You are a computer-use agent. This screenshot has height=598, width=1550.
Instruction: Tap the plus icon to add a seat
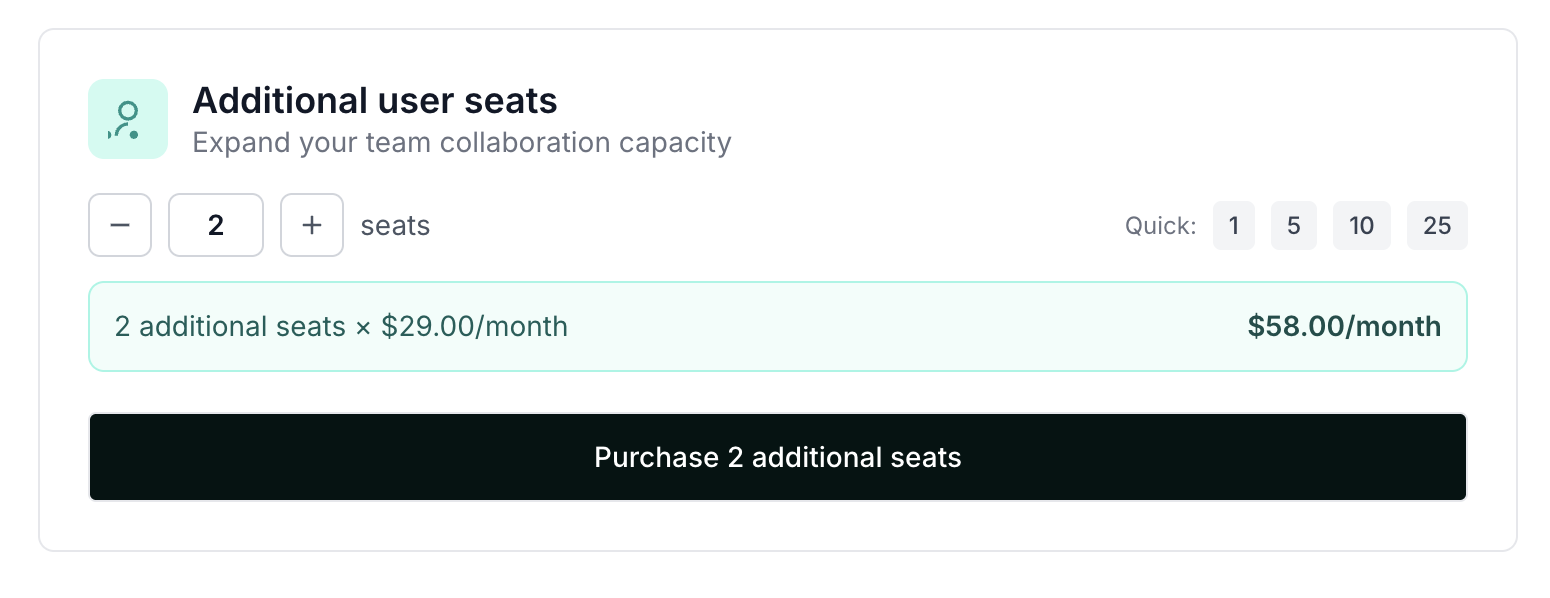pyautogui.click(x=312, y=225)
